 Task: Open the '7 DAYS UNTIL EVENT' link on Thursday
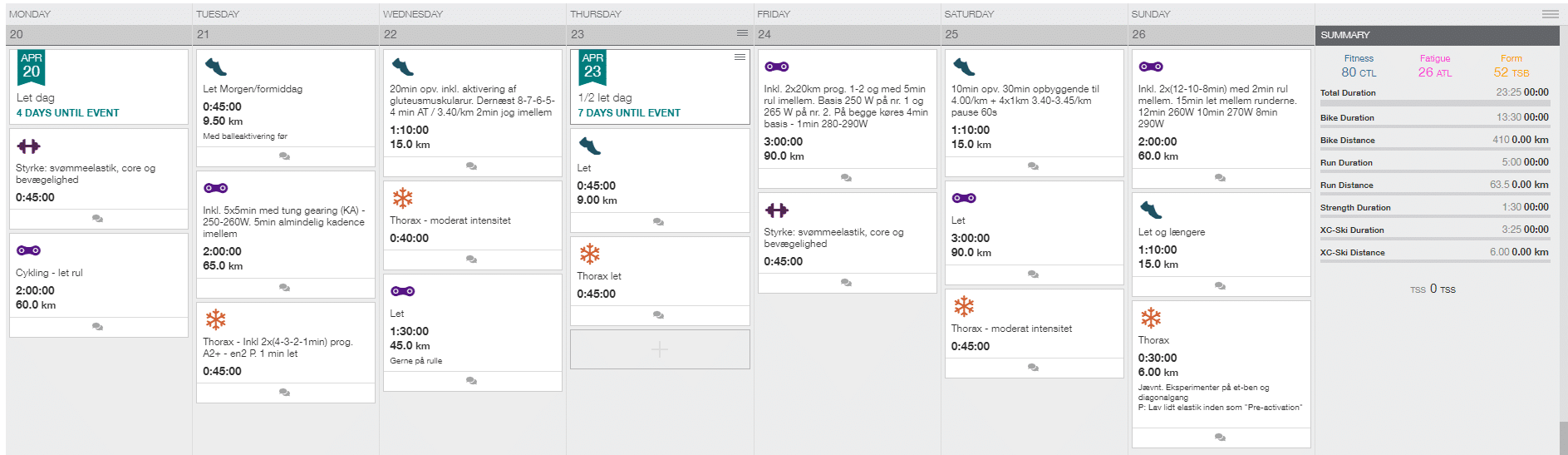(x=629, y=113)
